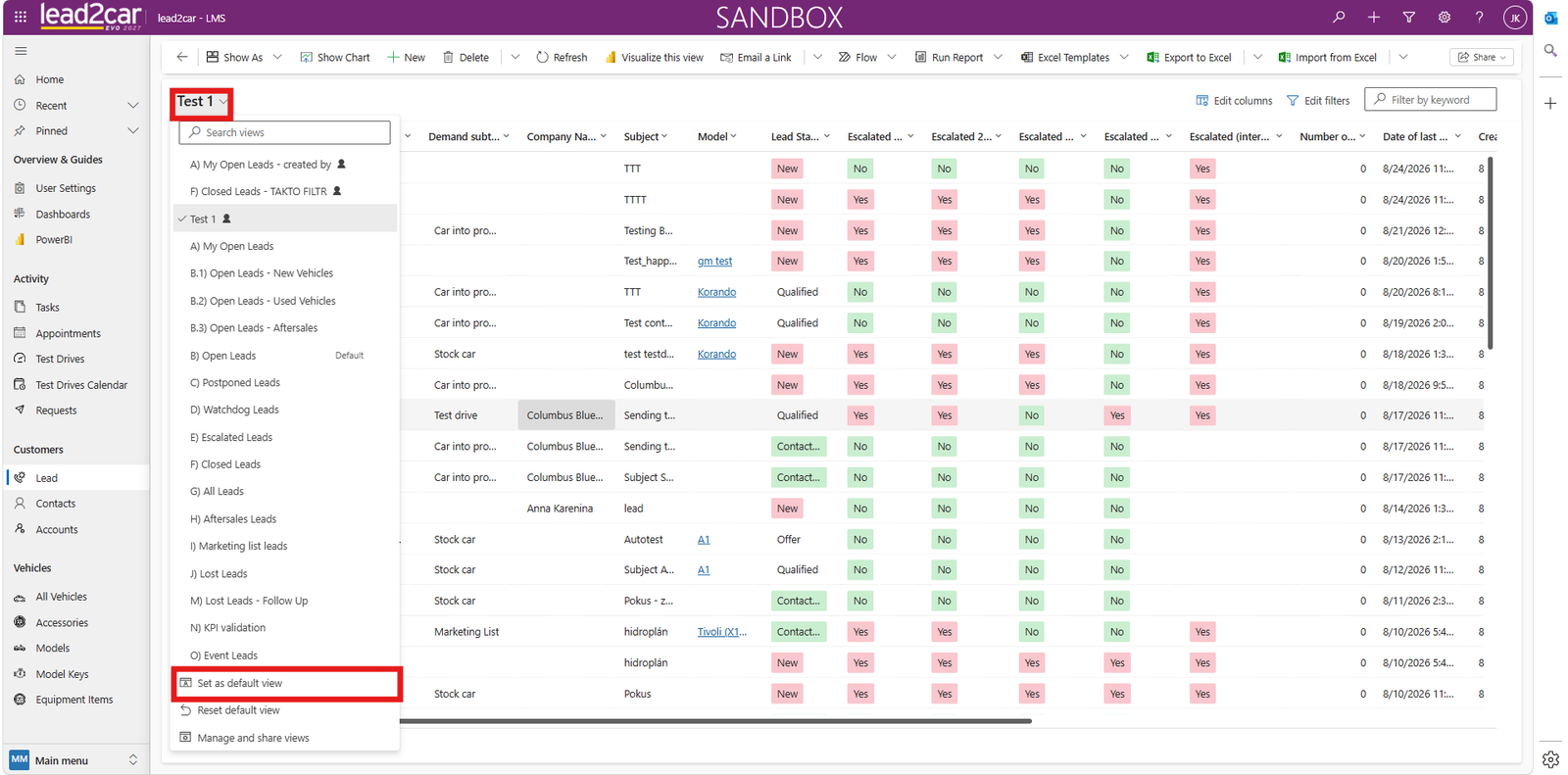Viewport: 1568px width, 775px height.
Task: Open the Test 1 view selector dropdown
Action: coord(203,101)
